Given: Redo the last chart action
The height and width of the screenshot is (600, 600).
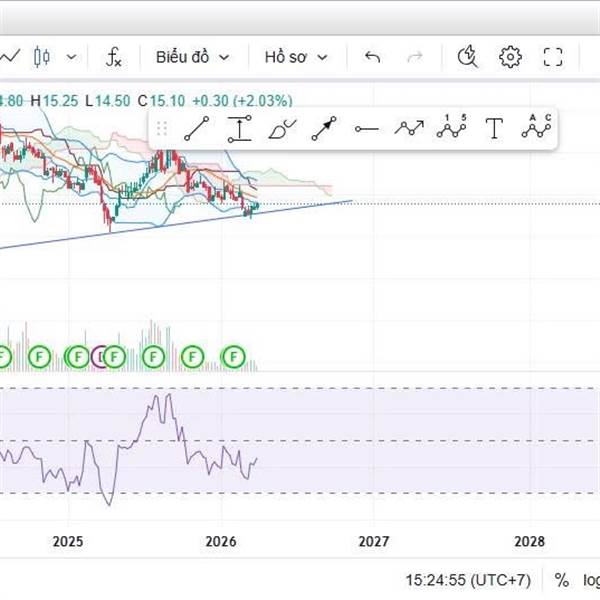Looking at the screenshot, I should pos(415,57).
